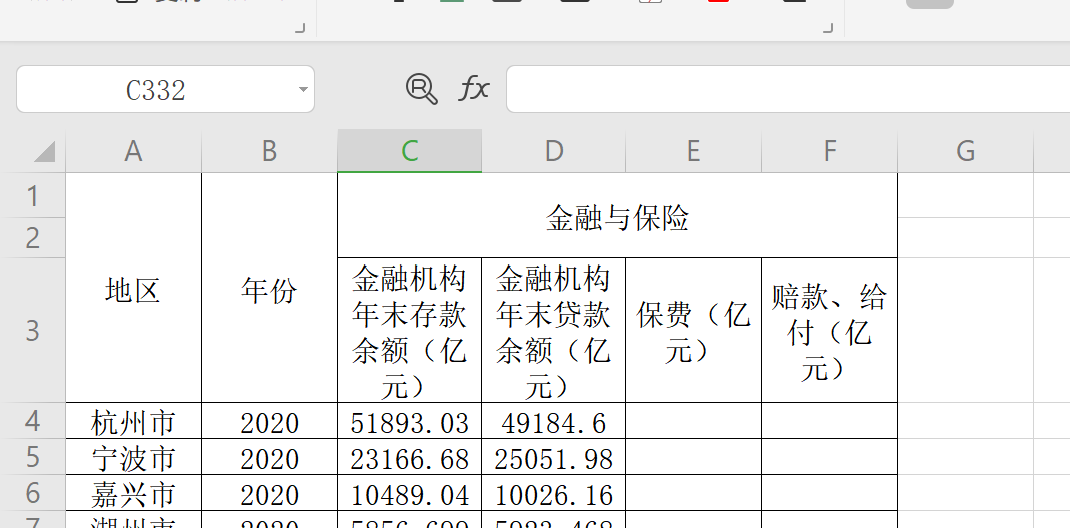Click the 金融机构年末贷款余额 header cell

553,330
